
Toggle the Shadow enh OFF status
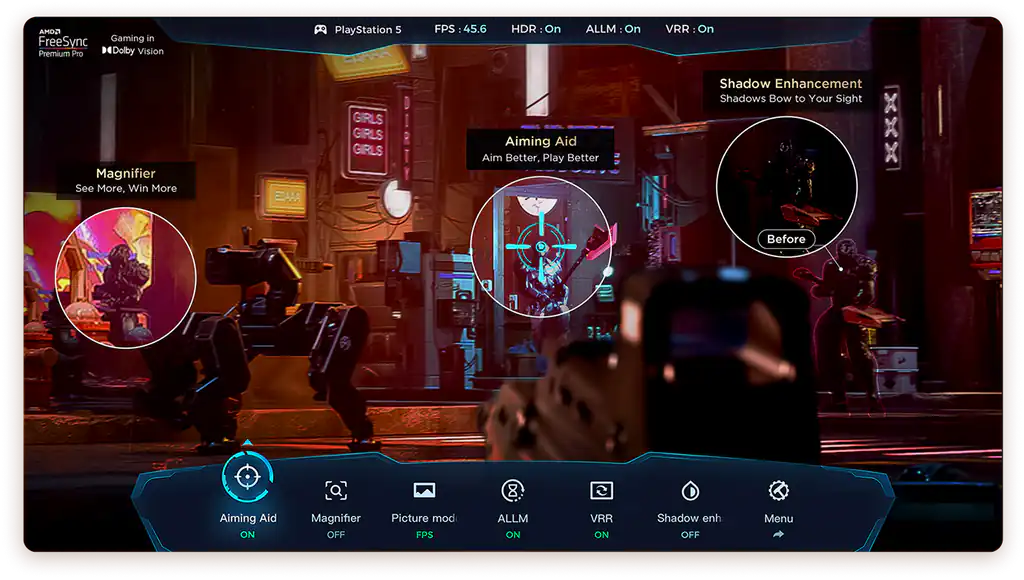[x=690, y=534]
